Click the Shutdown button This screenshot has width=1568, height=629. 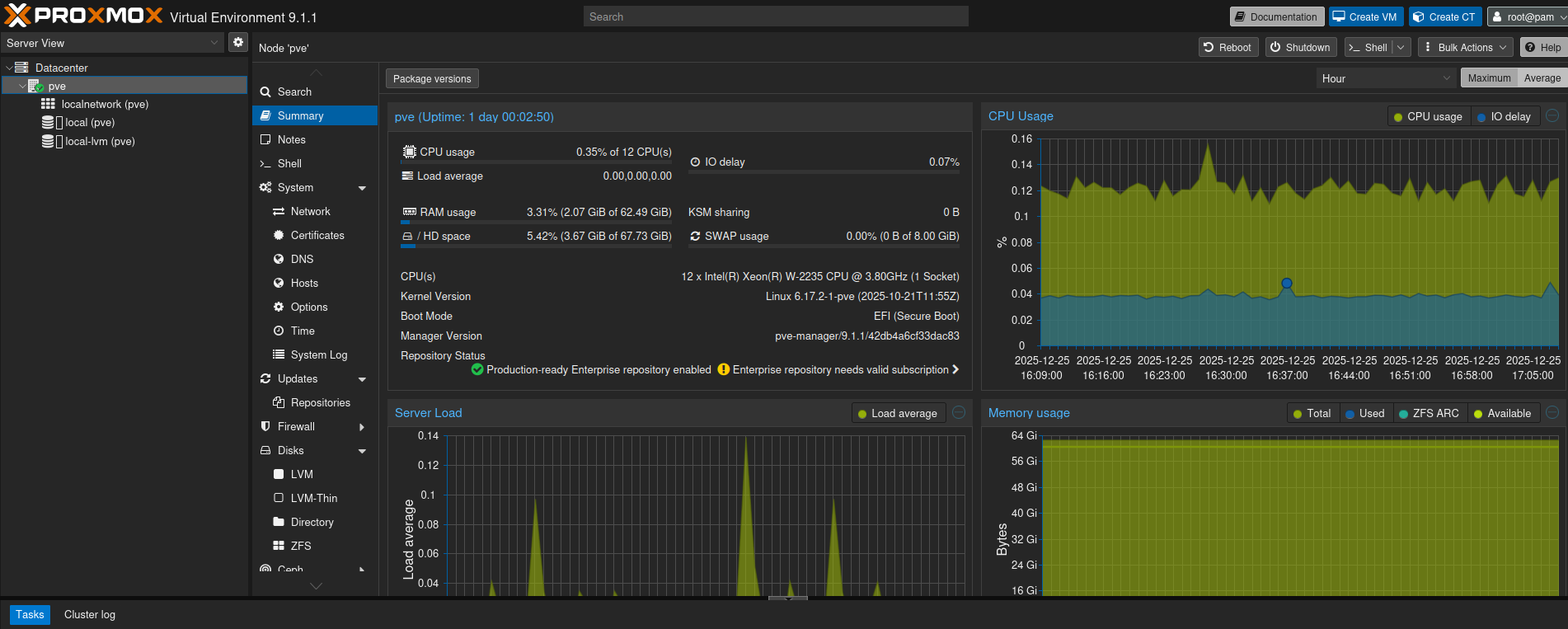point(1300,47)
